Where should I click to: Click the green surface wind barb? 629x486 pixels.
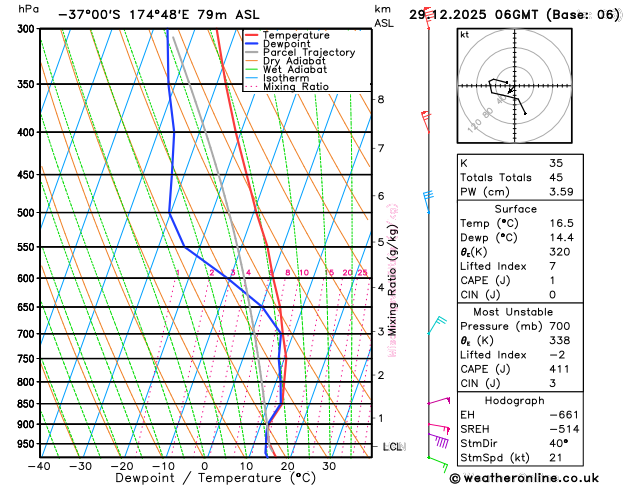click(x=437, y=464)
